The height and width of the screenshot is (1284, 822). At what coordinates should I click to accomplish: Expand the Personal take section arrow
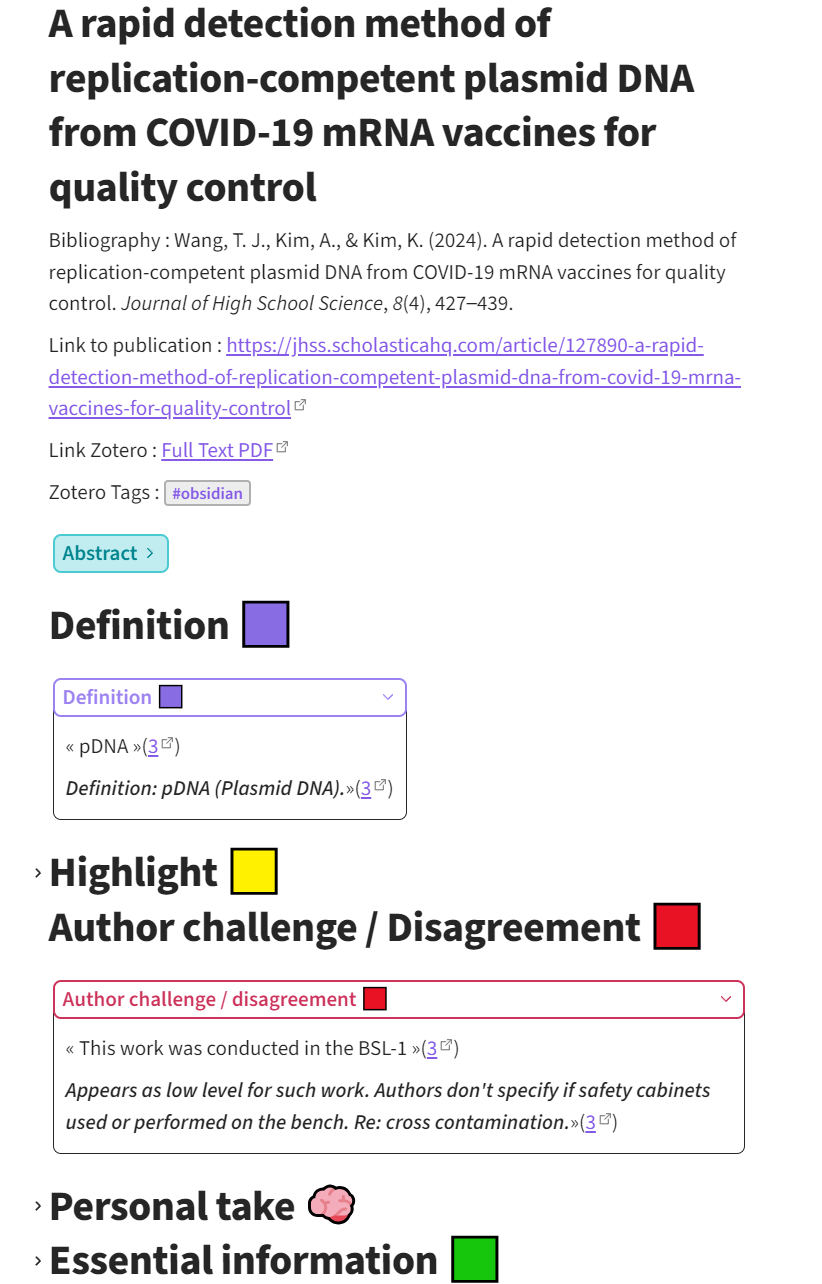38,1207
